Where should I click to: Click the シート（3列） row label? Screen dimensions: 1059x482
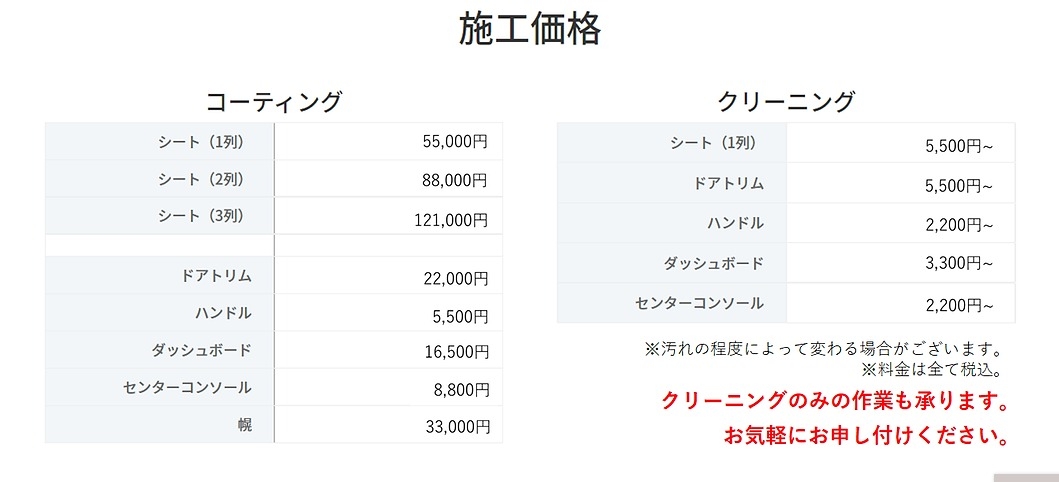coord(201,216)
